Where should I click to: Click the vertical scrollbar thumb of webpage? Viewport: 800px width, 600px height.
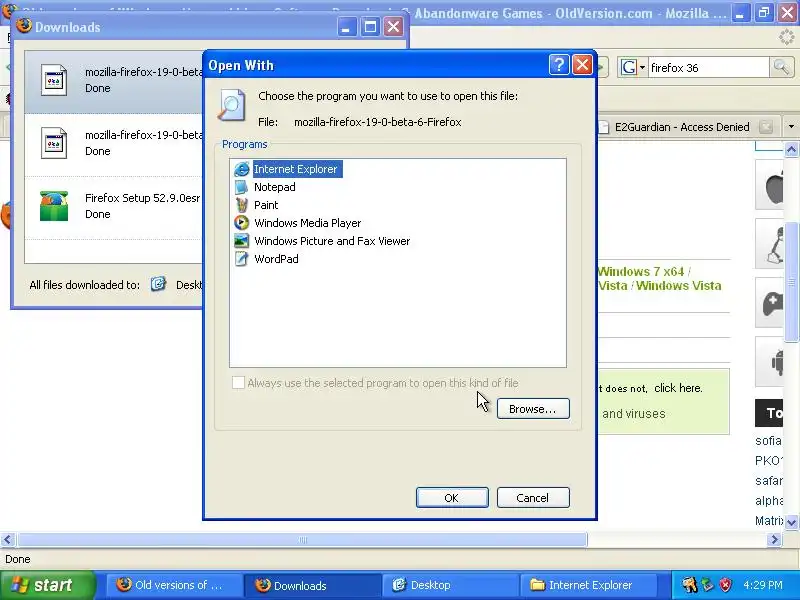click(791, 282)
